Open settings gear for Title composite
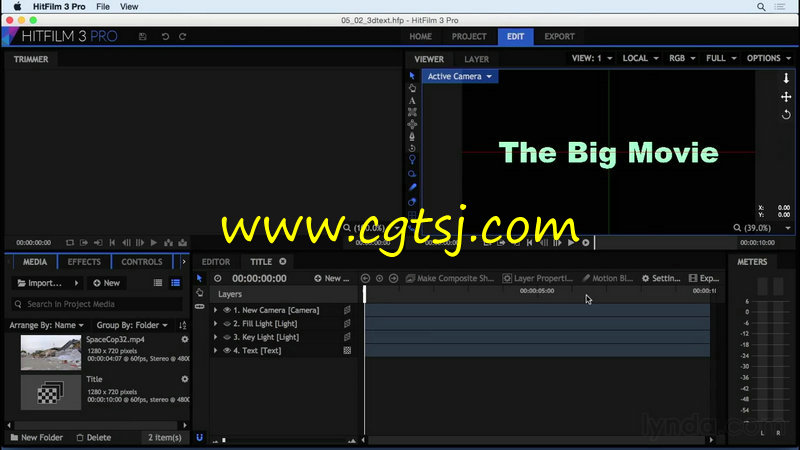The height and width of the screenshot is (450, 800). pyautogui.click(x=185, y=379)
